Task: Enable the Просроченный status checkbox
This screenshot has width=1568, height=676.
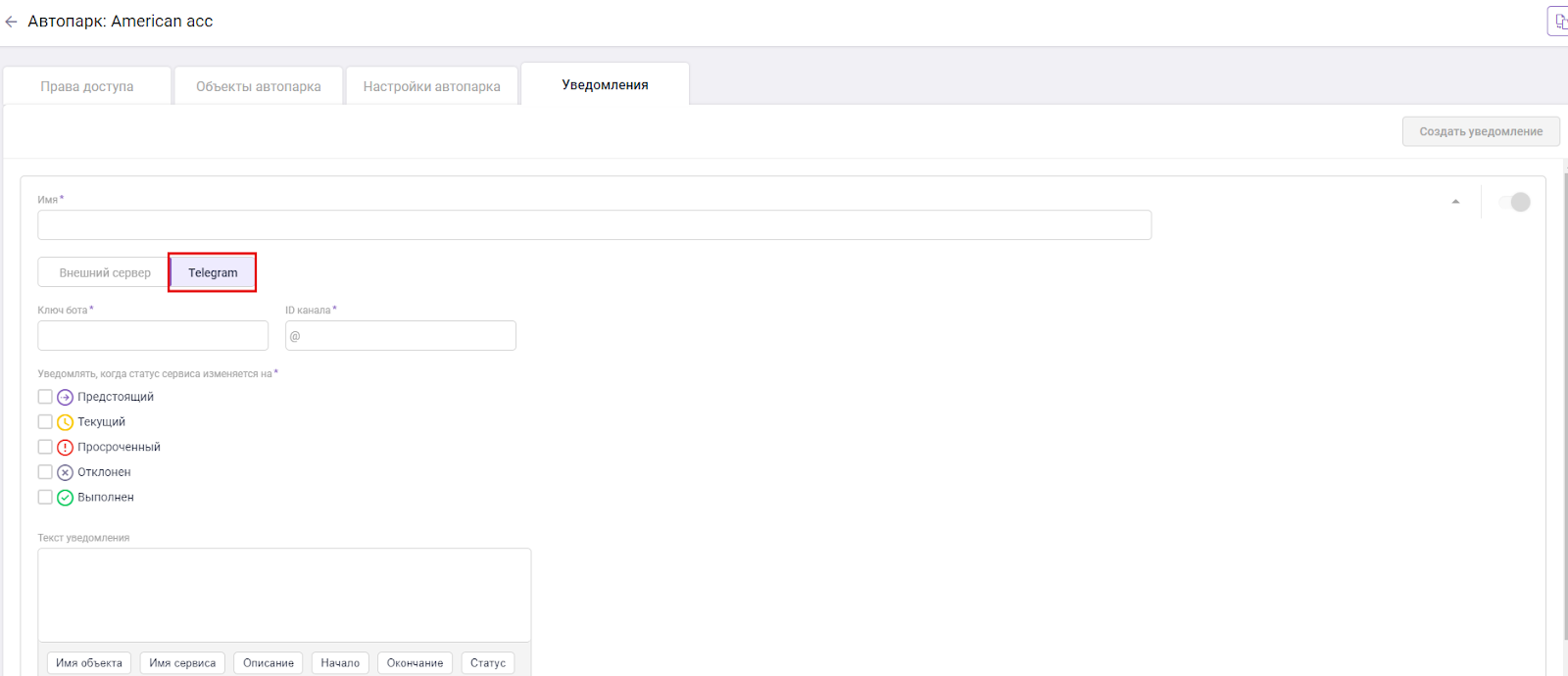Action: [45, 447]
